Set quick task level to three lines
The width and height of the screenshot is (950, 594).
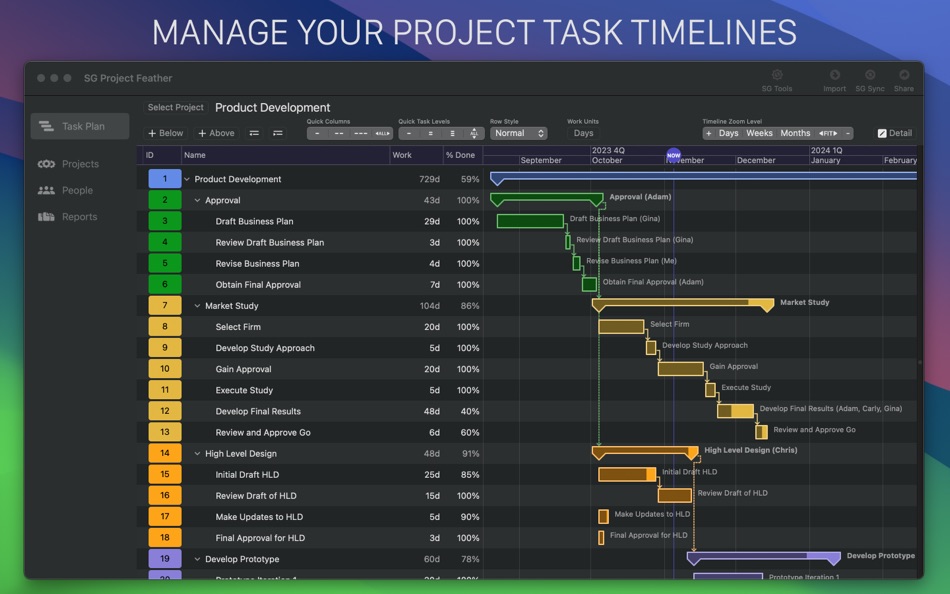point(453,133)
